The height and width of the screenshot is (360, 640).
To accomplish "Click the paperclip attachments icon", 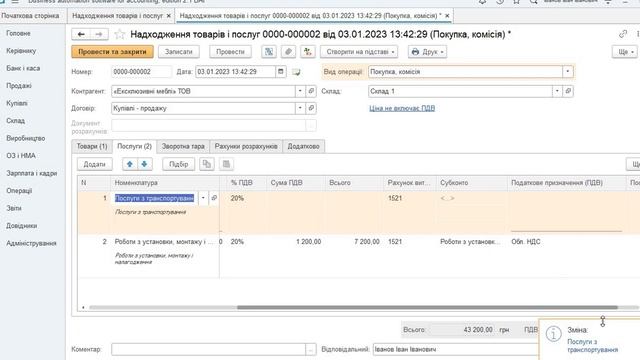I will click(288, 52).
